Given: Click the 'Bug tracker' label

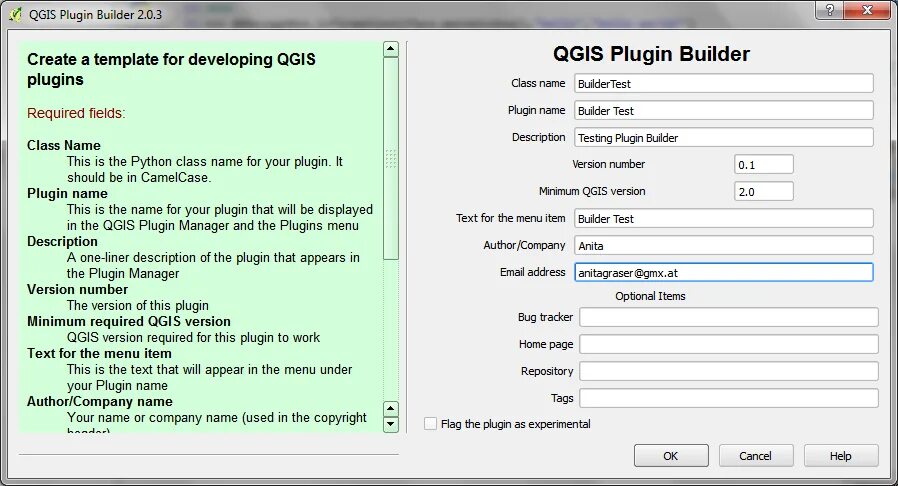Looking at the screenshot, I should (545, 317).
